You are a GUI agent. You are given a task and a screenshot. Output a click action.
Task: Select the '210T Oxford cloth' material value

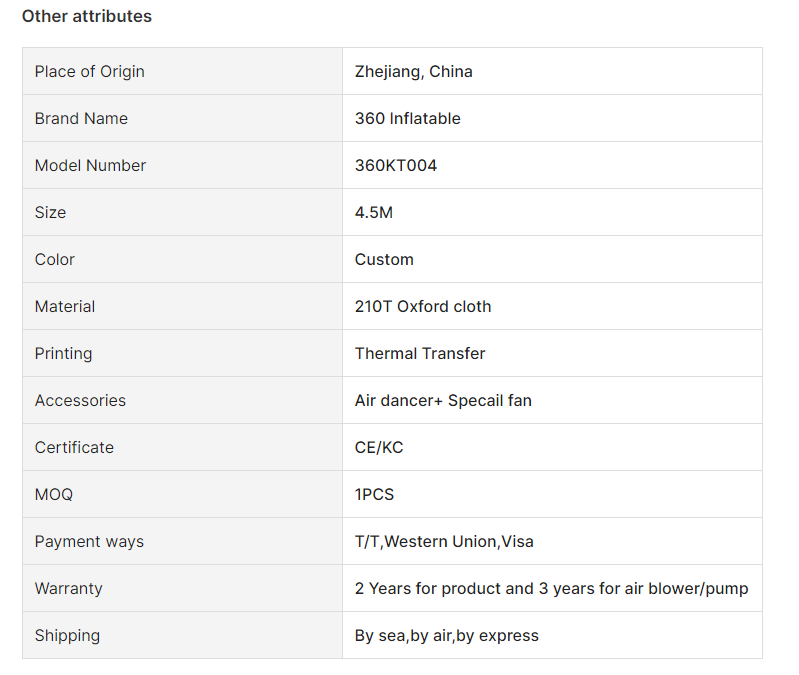pyautogui.click(x=422, y=307)
